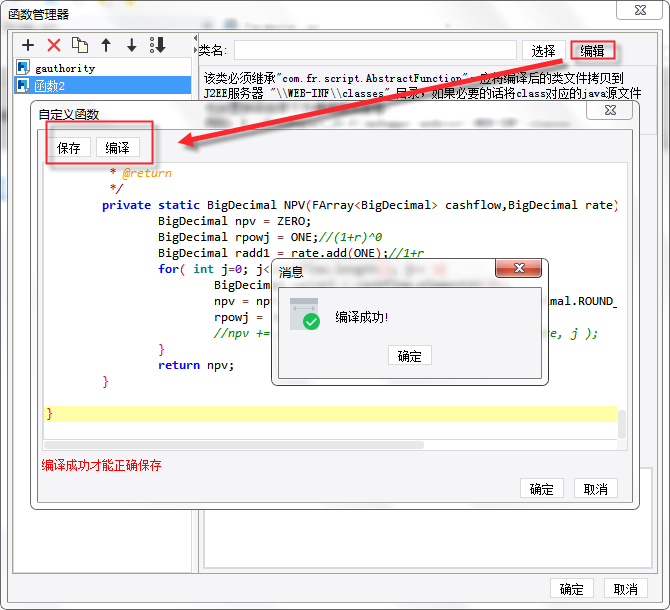The height and width of the screenshot is (610, 670).
Task: Click 确定 in the 函数管理器 window
Action: click(571, 589)
